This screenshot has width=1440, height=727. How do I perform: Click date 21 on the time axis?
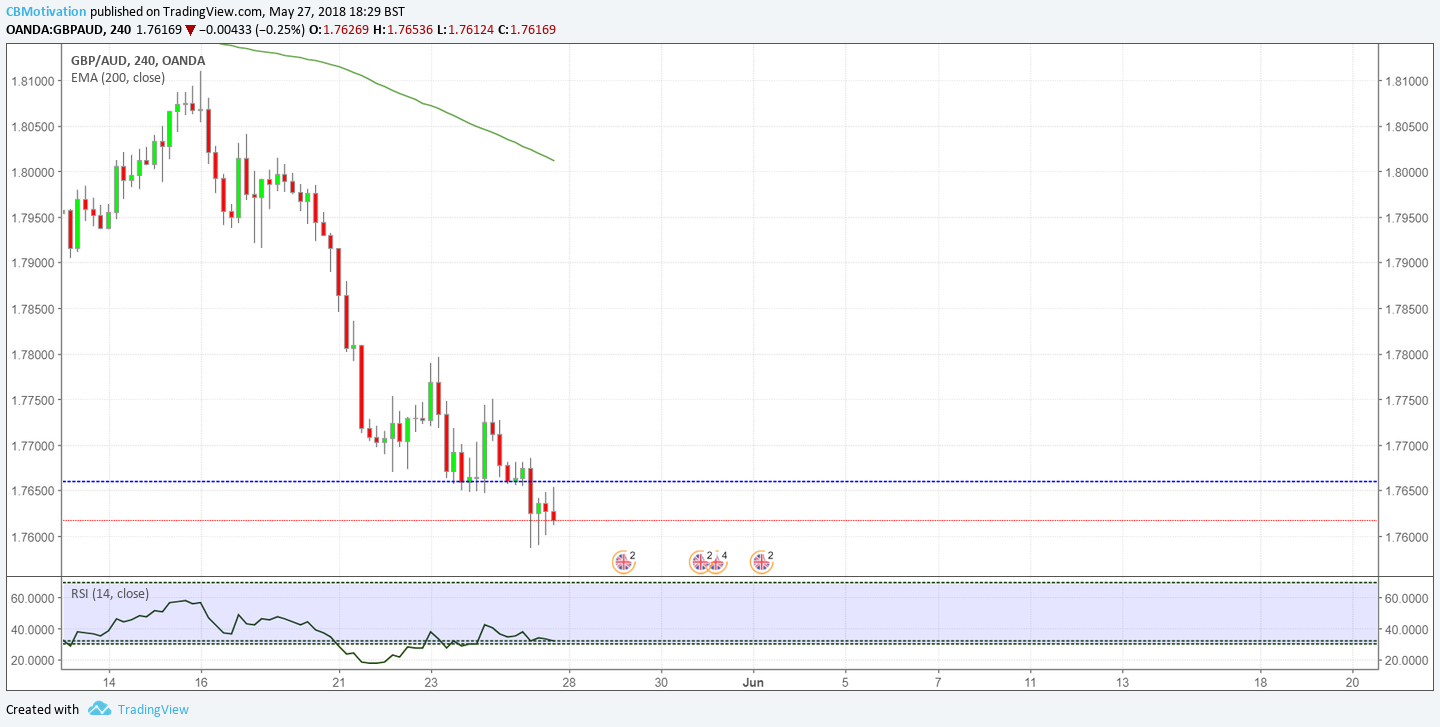click(x=339, y=682)
